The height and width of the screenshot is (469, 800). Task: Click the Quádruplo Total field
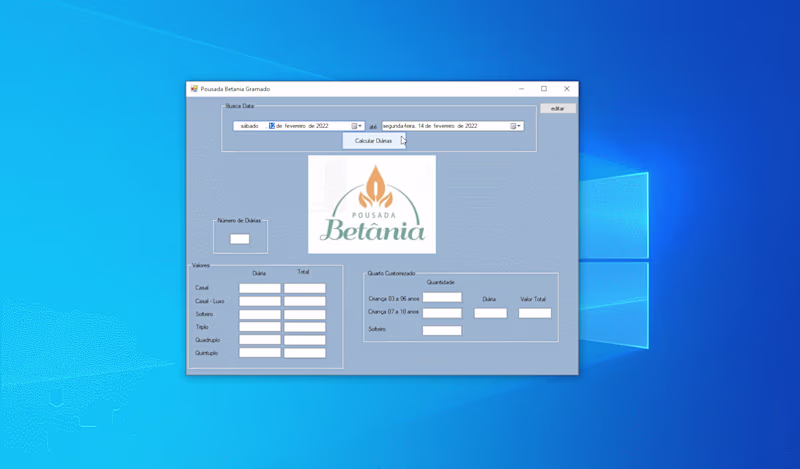[x=305, y=340]
